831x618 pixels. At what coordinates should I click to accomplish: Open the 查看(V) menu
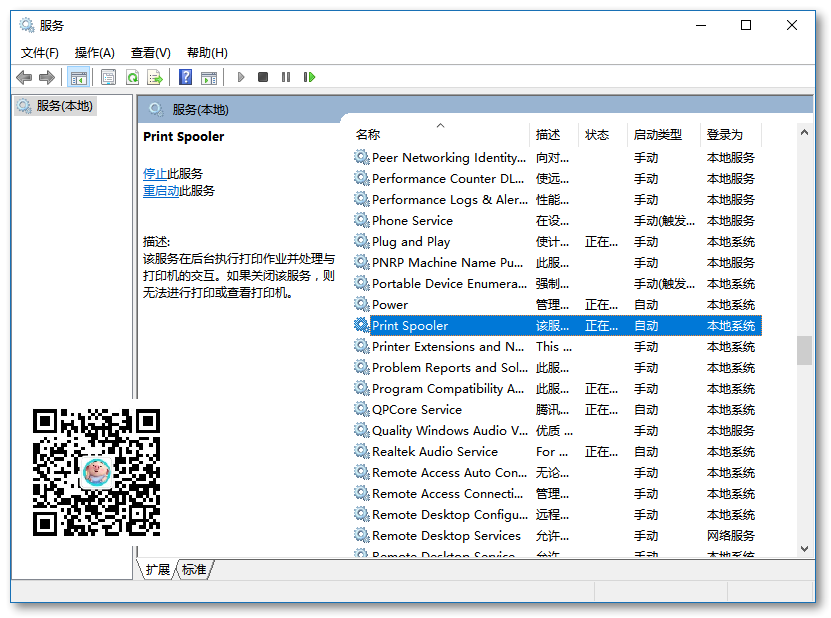[151, 52]
